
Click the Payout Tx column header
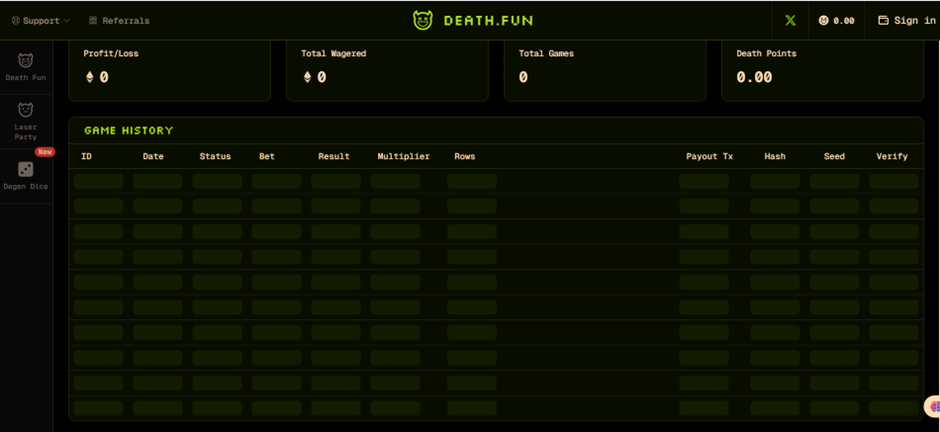[x=710, y=156]
